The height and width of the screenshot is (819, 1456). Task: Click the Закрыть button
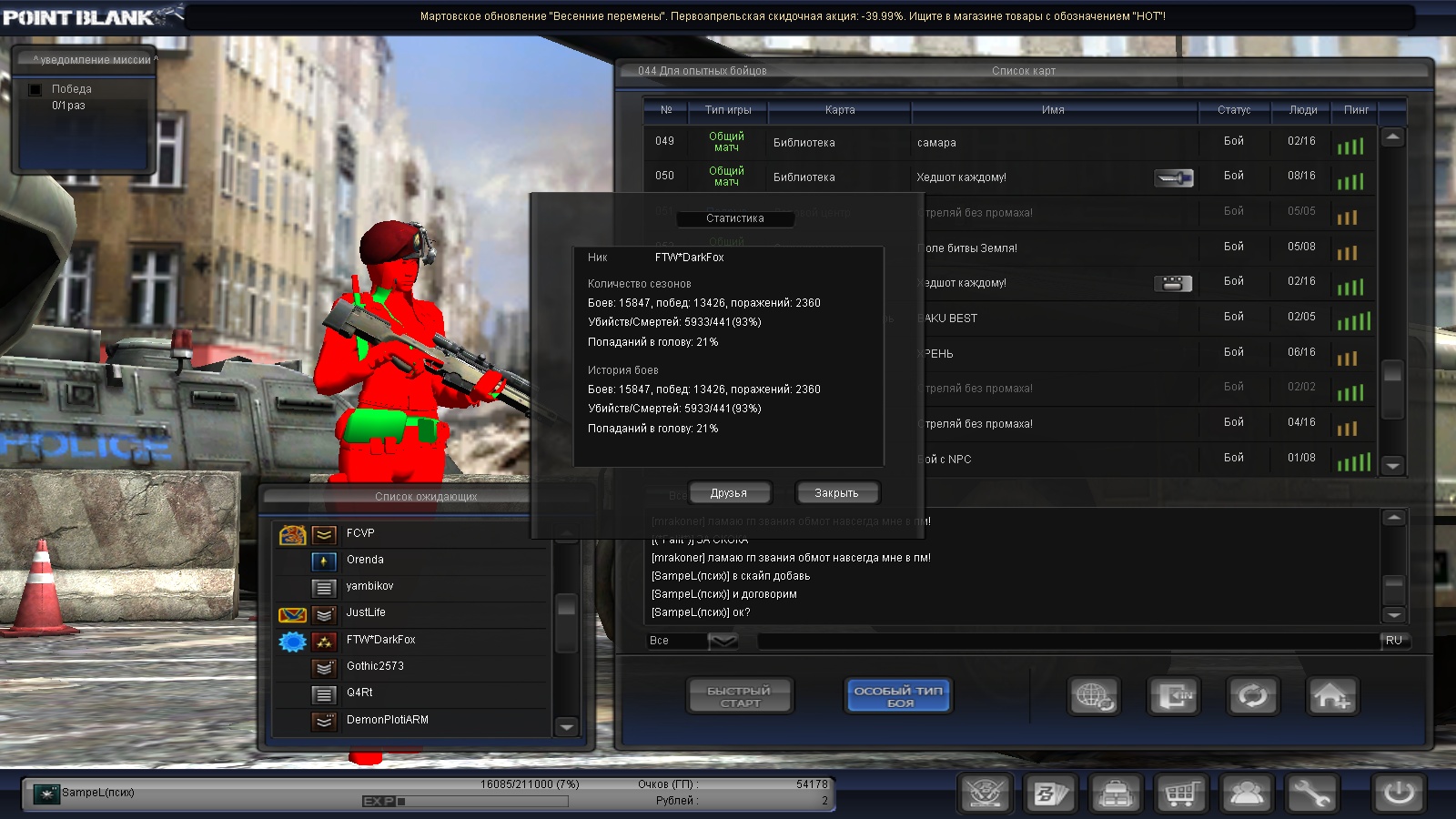click(x=836, y=493)
